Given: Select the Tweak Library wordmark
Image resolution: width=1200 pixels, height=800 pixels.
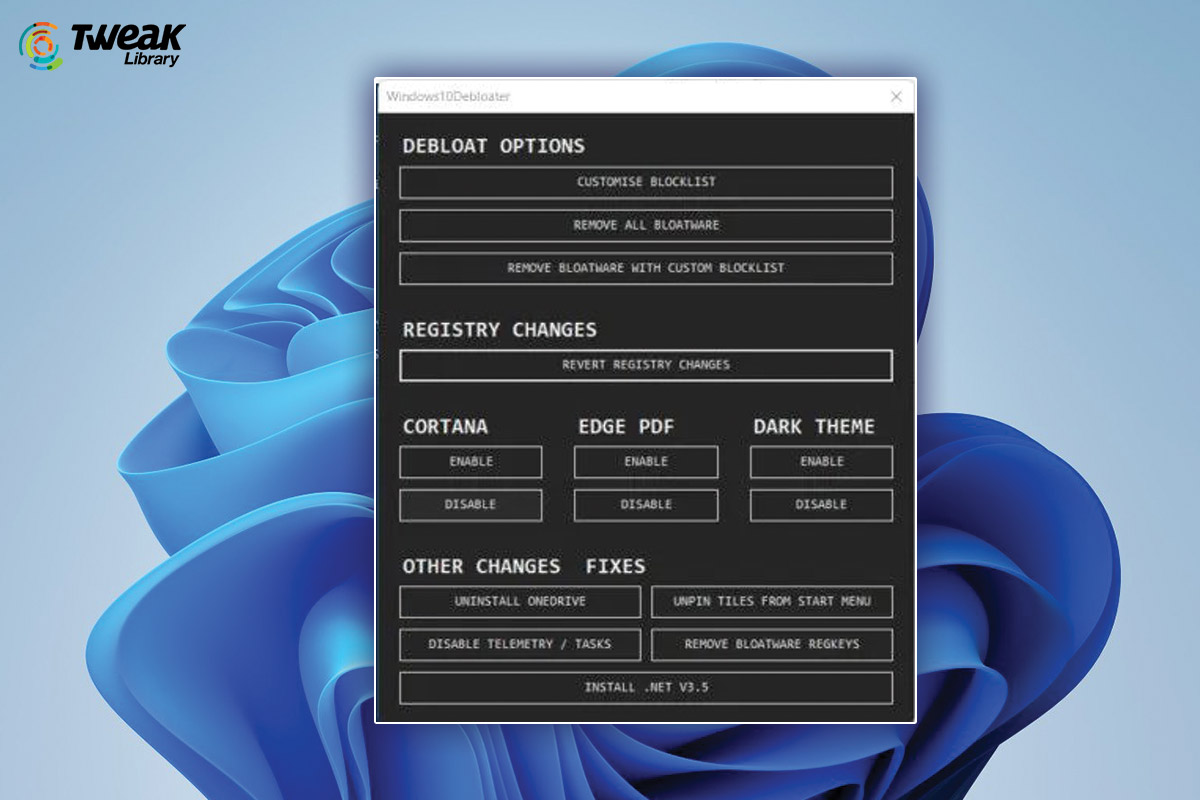Looking at the screenshot, I should [x=128, y=41].
